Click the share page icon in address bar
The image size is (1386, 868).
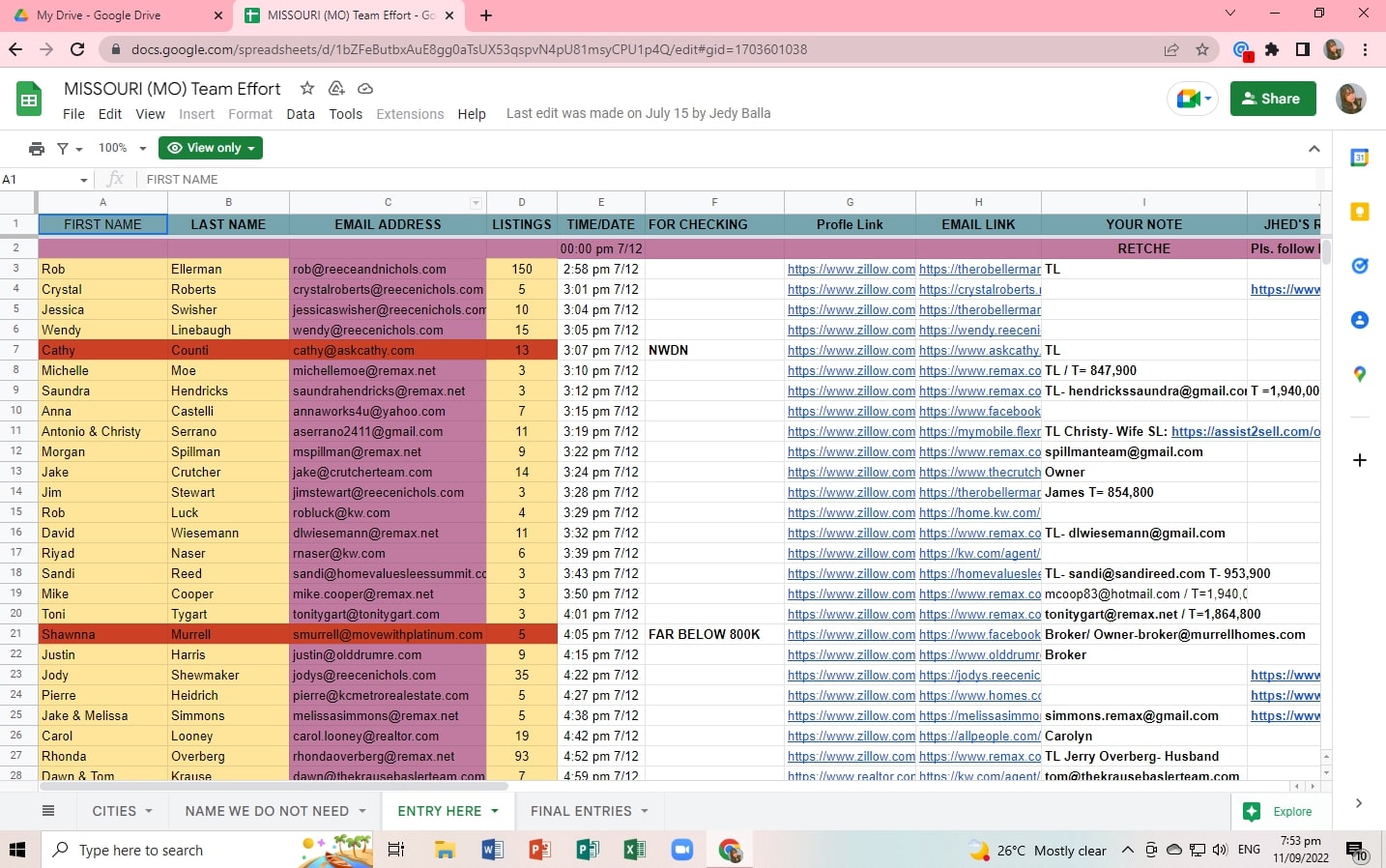1171,49
